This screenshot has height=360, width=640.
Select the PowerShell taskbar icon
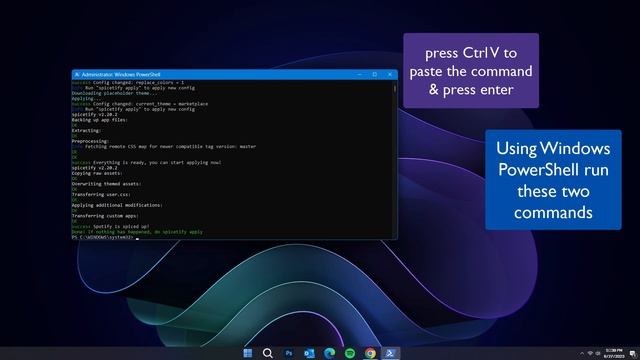coord(390,353)
